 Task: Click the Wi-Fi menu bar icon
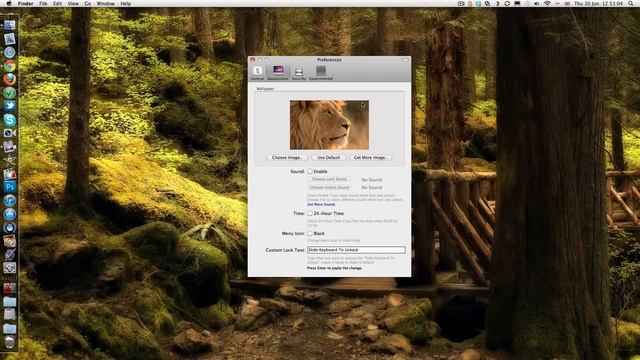[x=547, y=3]
